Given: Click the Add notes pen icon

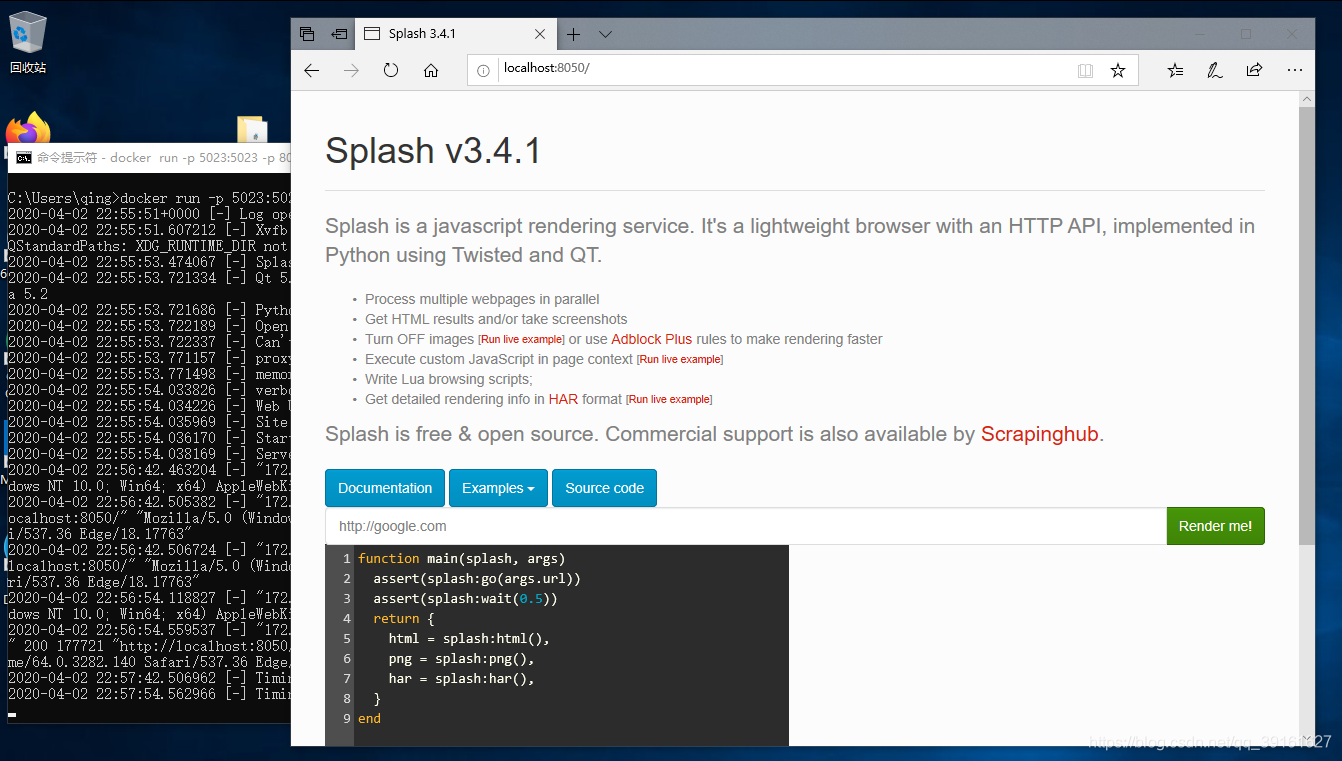Looking at the screenshot, I should [1214, 71].
